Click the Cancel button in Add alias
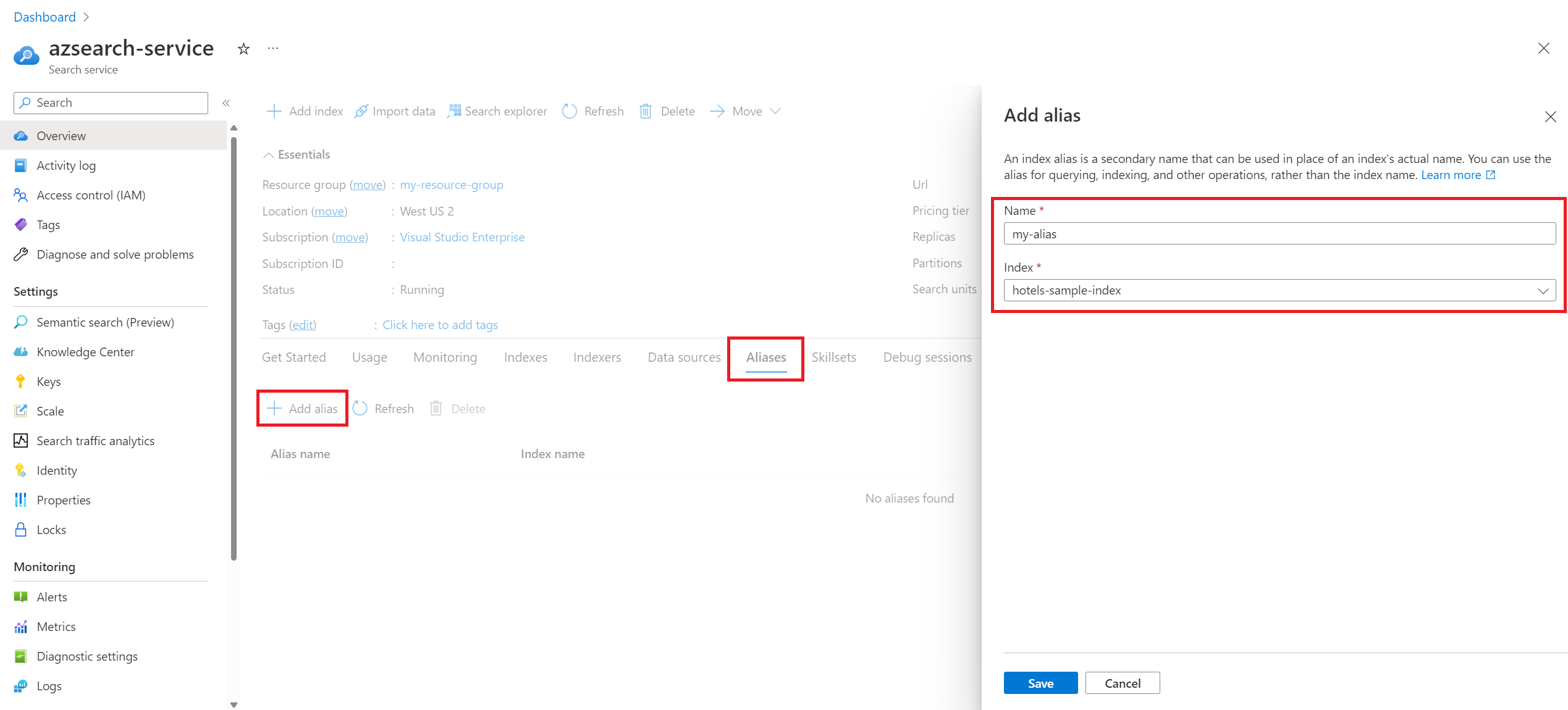 1122,683
